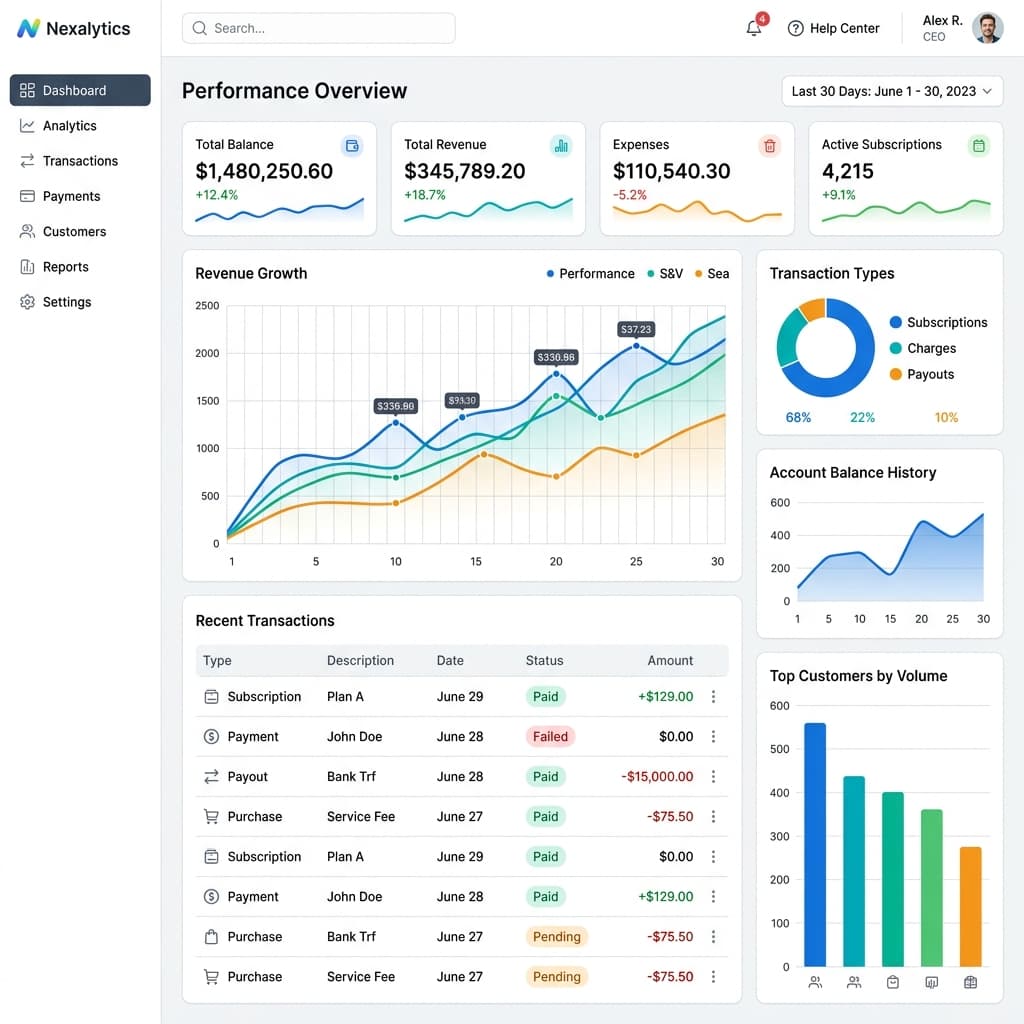Screen dimensions: 1024x1024
Task: Click the -$15,000.00 amount cell
Action: pos(657,776)
